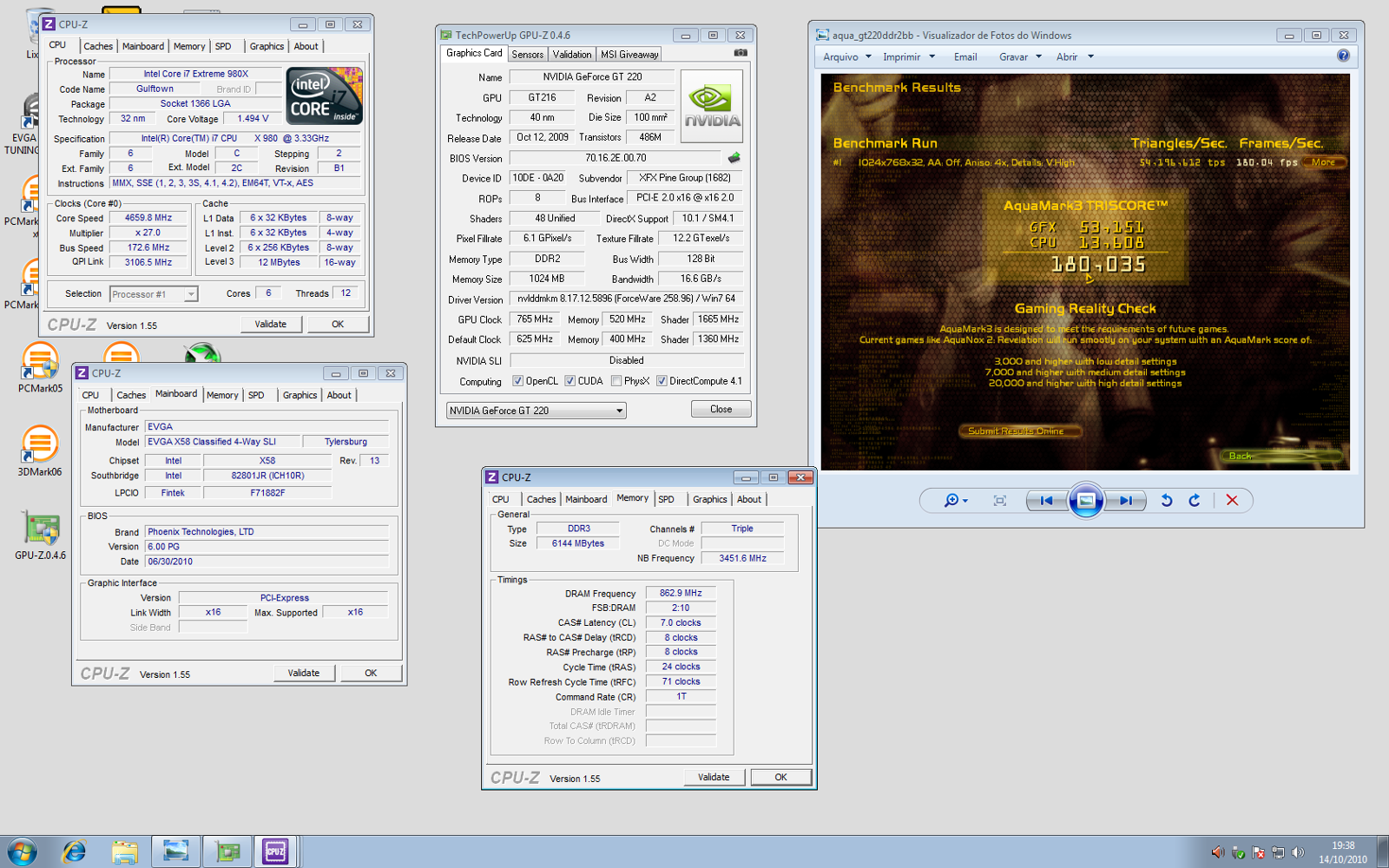Click the BIOS save chip icon in GPU-Z
The image size is (1389, 868).
pyautogui.click(x=734, y=158)
